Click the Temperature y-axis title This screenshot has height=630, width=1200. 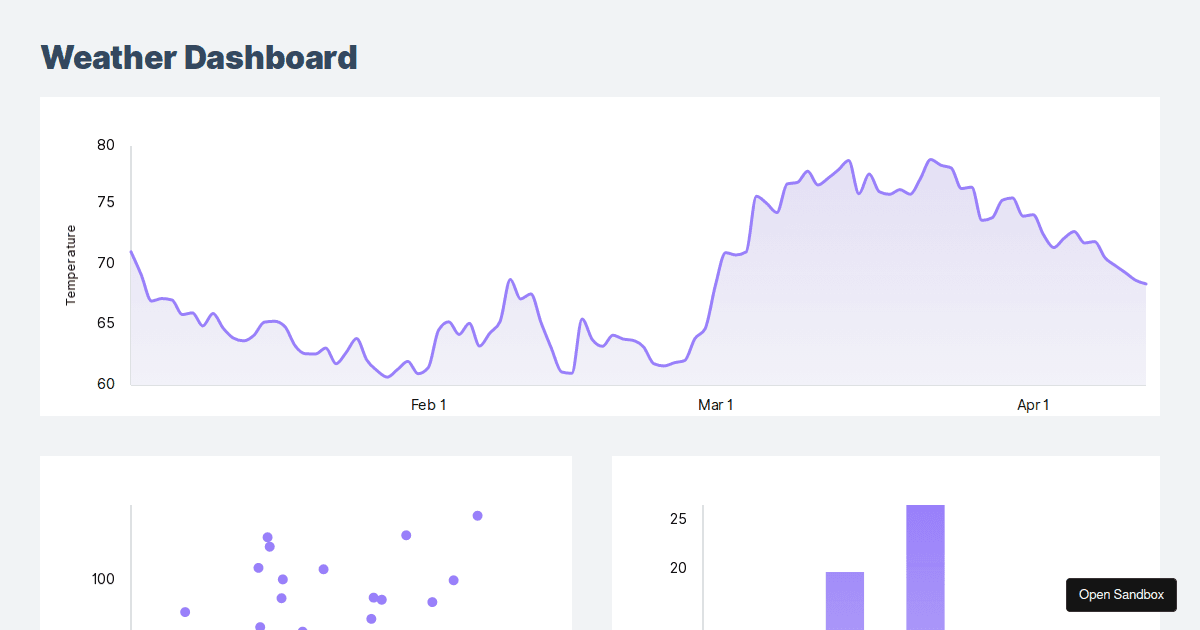[71, 265]
